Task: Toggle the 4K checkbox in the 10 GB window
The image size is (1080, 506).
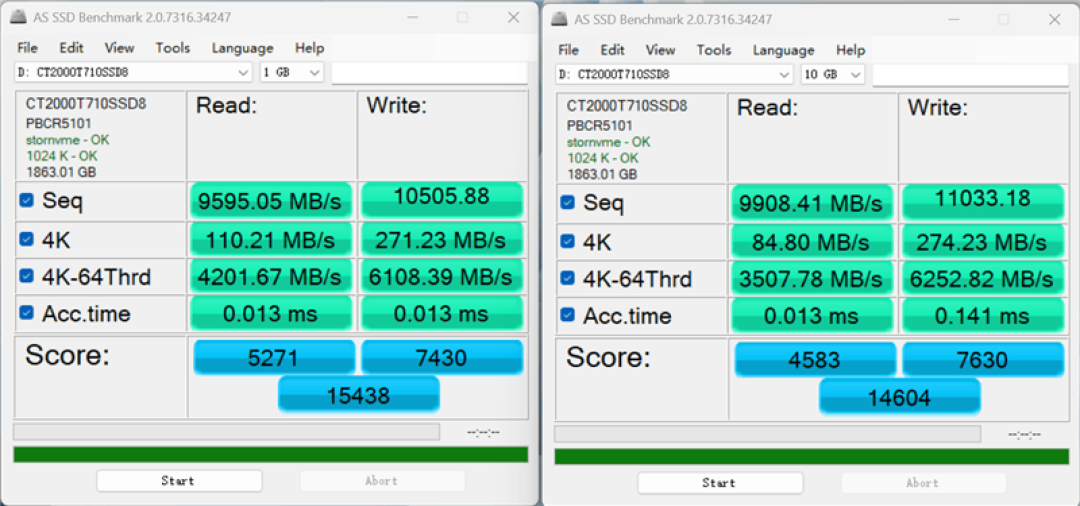Action: [x=568, y=241]
